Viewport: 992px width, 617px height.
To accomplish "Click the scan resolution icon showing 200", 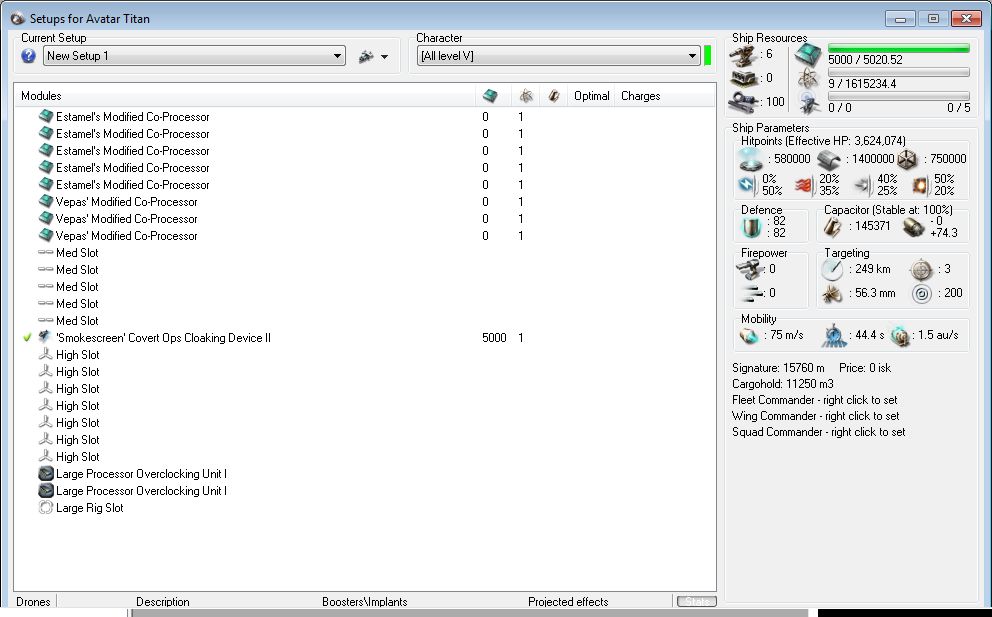I will pos(922,294).
